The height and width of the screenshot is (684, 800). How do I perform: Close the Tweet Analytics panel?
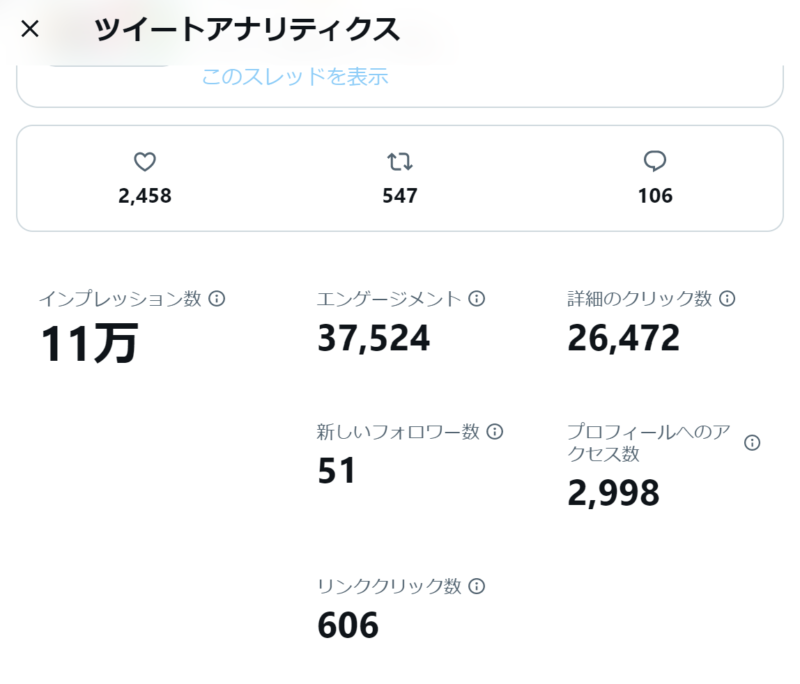(x=30, y=29)
